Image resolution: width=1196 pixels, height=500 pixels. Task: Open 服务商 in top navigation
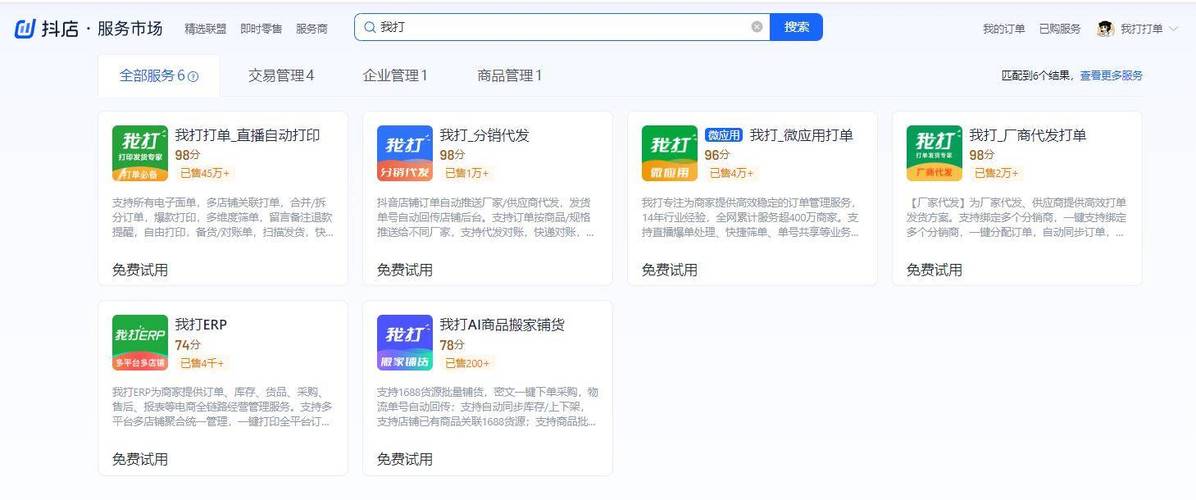[311, 29]
